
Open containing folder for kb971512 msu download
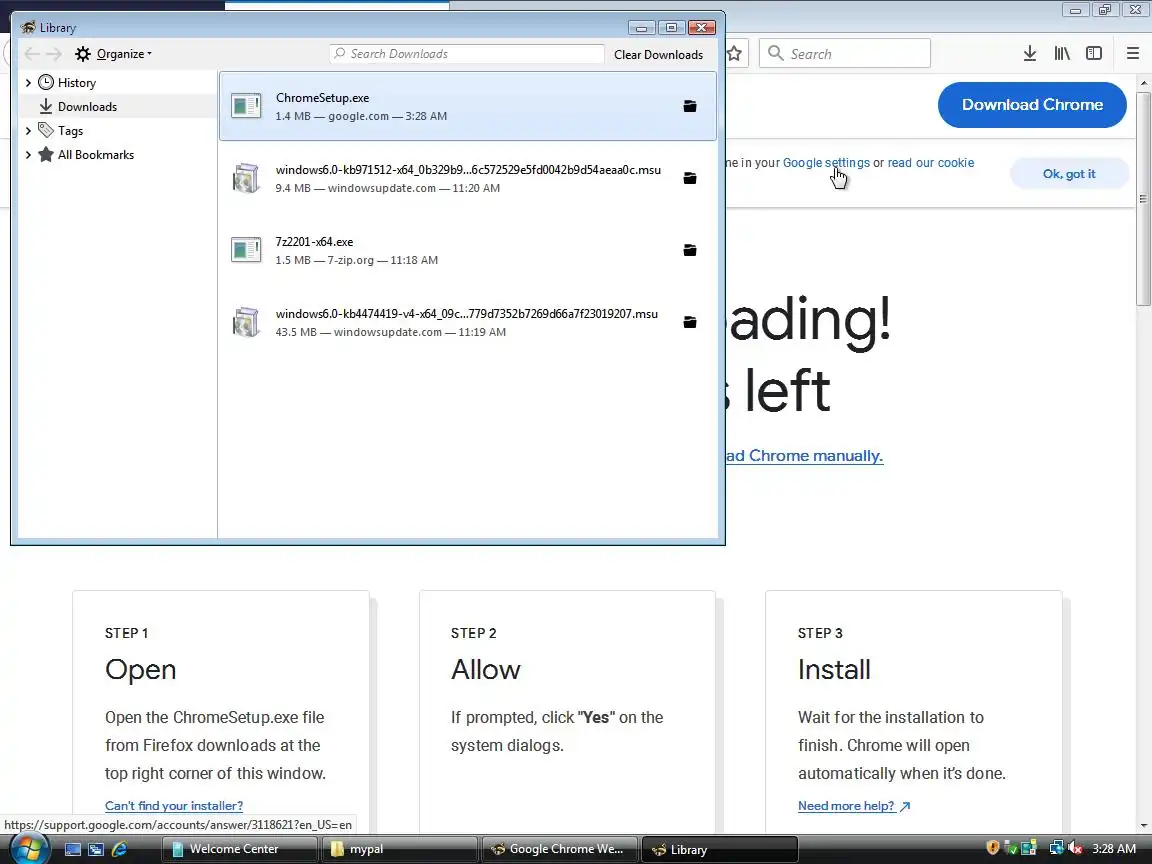click(689, 179)
